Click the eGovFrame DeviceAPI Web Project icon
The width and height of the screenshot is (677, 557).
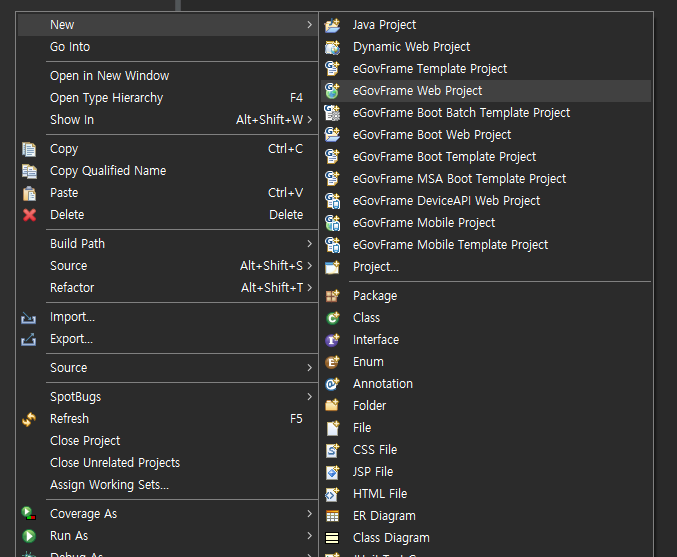pos(332,201)
